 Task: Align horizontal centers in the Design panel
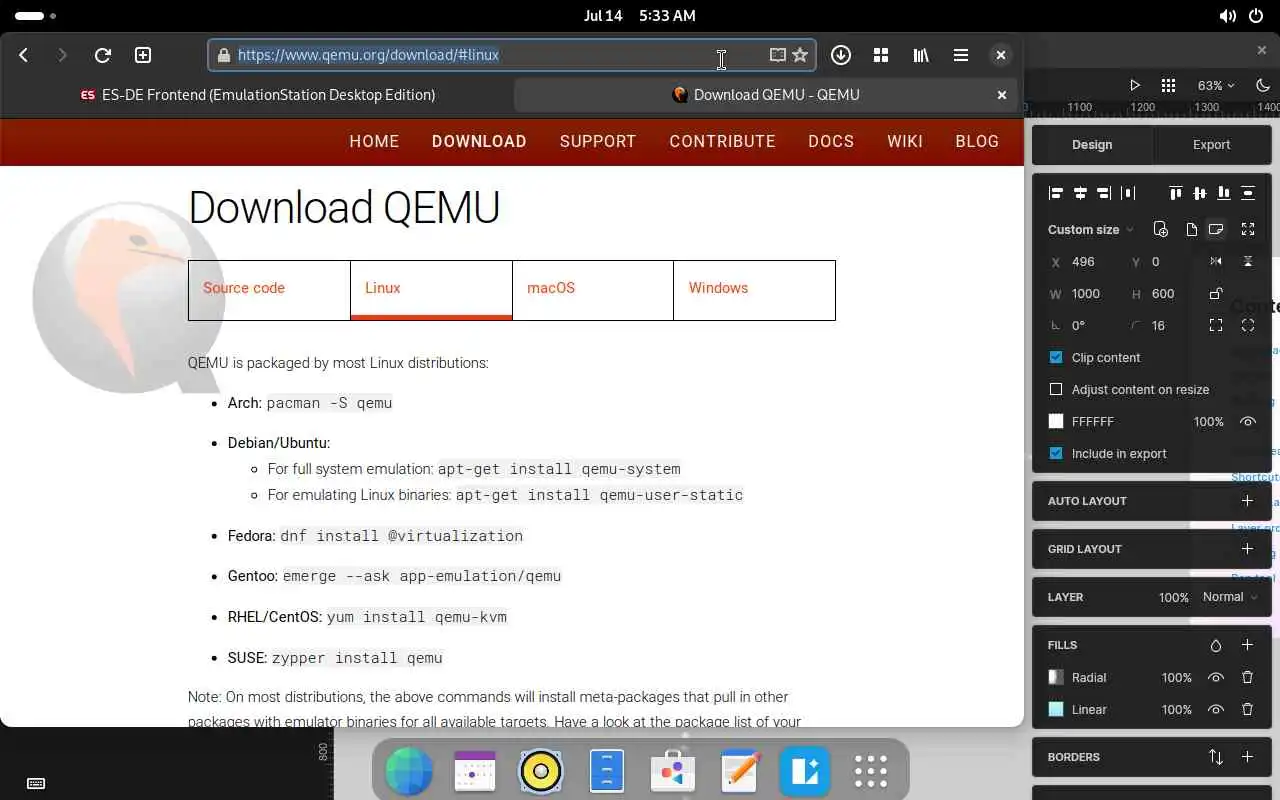pos(1080,193)
